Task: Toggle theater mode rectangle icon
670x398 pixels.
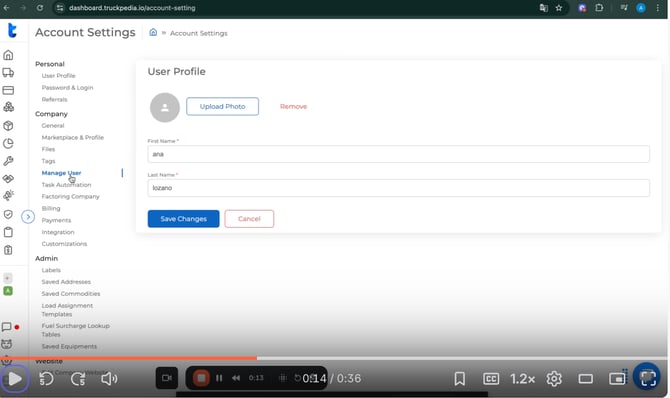Action: point(585,379)
